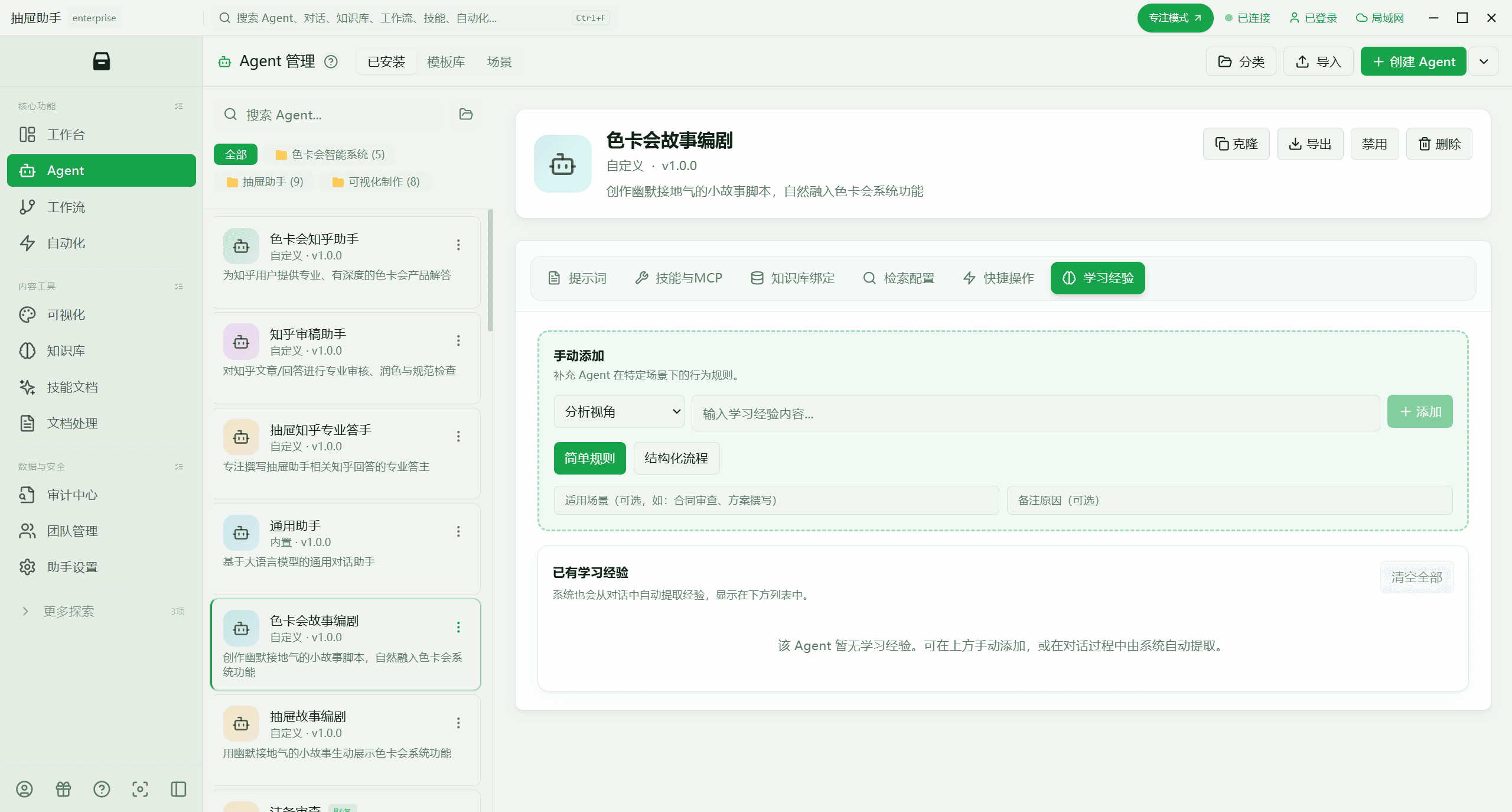
Task: Open the 分析视角 dropdown
Action: [x=619, y=411]
